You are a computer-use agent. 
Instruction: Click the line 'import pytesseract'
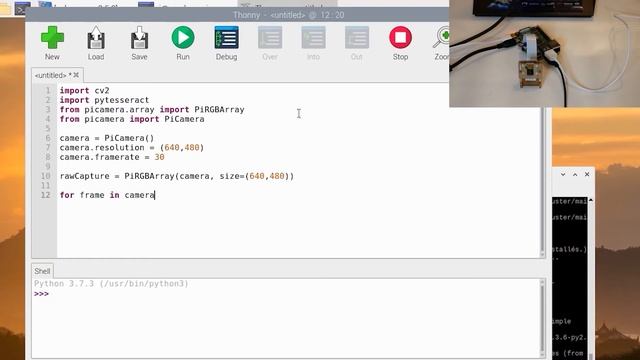click(104, 100)
